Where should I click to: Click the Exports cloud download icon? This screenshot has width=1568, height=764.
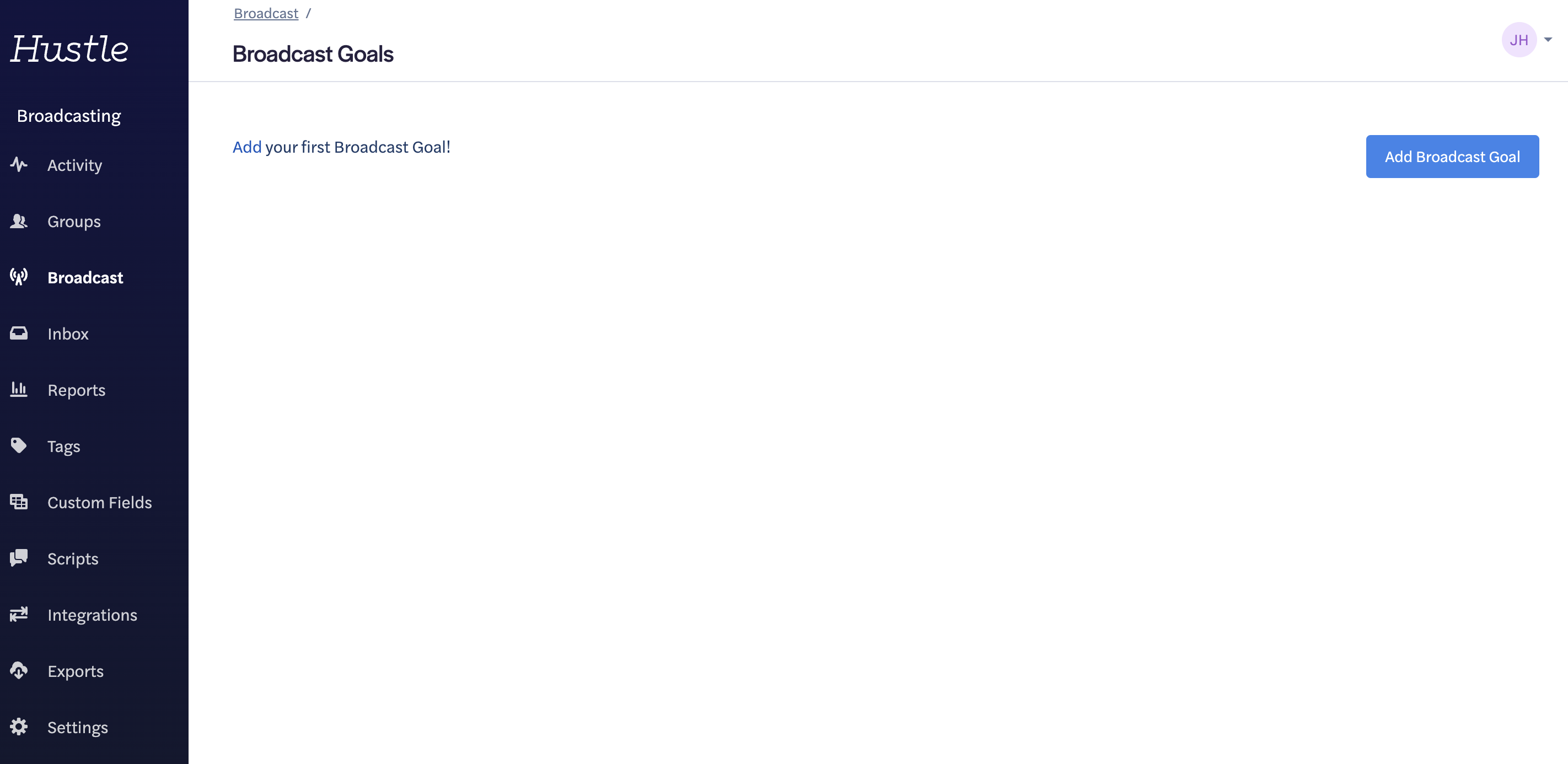[19, 670]
